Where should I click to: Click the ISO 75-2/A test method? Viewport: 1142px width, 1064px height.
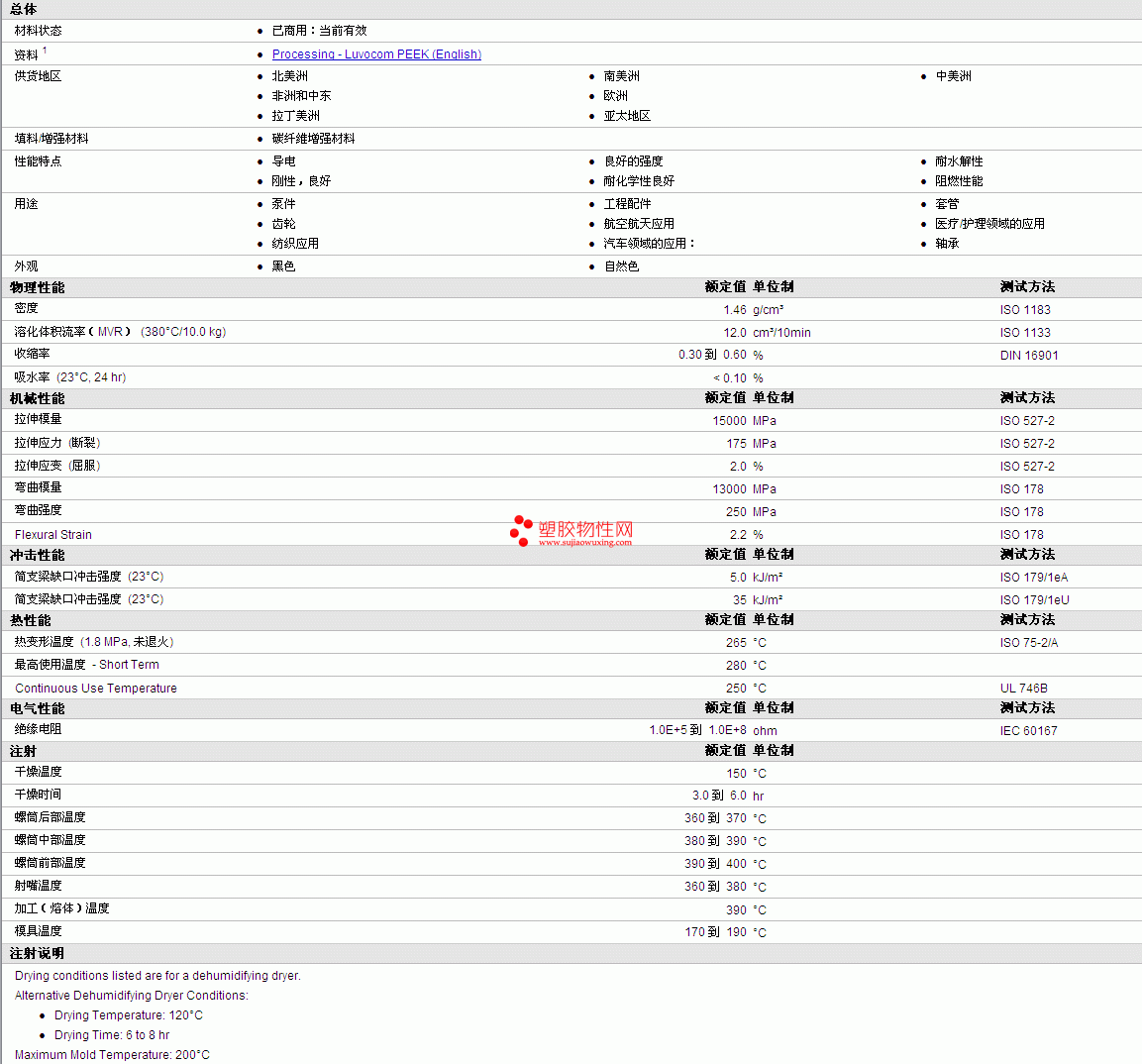click(x=1029, y=642)
